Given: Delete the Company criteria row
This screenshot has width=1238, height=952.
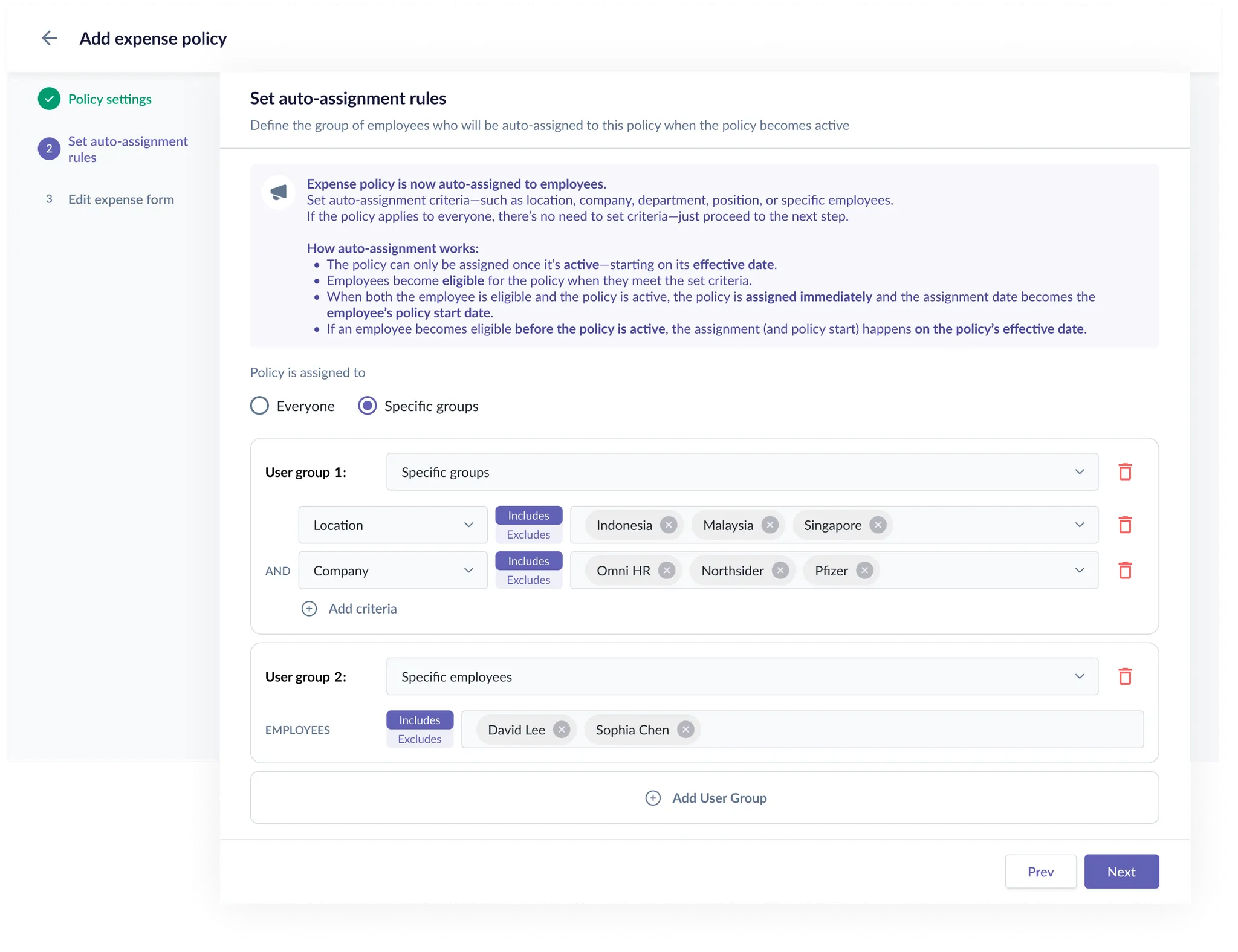Looking at the screenshot, I should pyautogui.click(x=1124, y=570).
